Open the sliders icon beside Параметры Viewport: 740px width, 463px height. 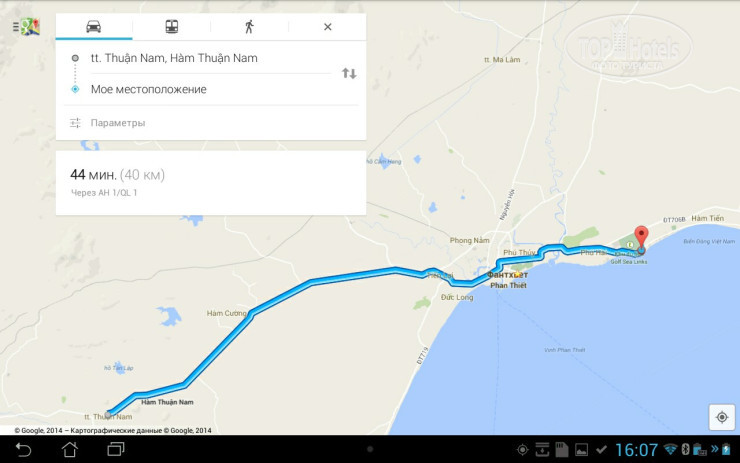pyautogui.click(x=75, y=123)
